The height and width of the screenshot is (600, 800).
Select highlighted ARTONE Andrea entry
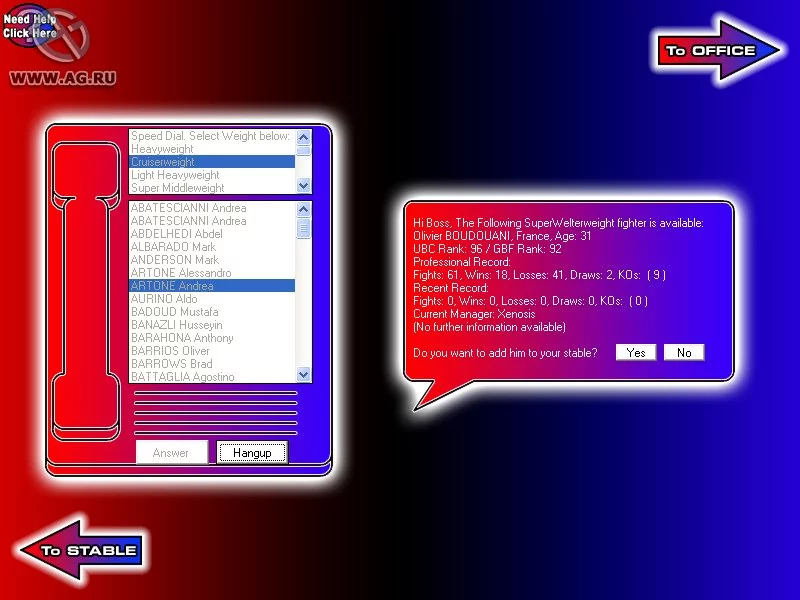tap(212, 286)
